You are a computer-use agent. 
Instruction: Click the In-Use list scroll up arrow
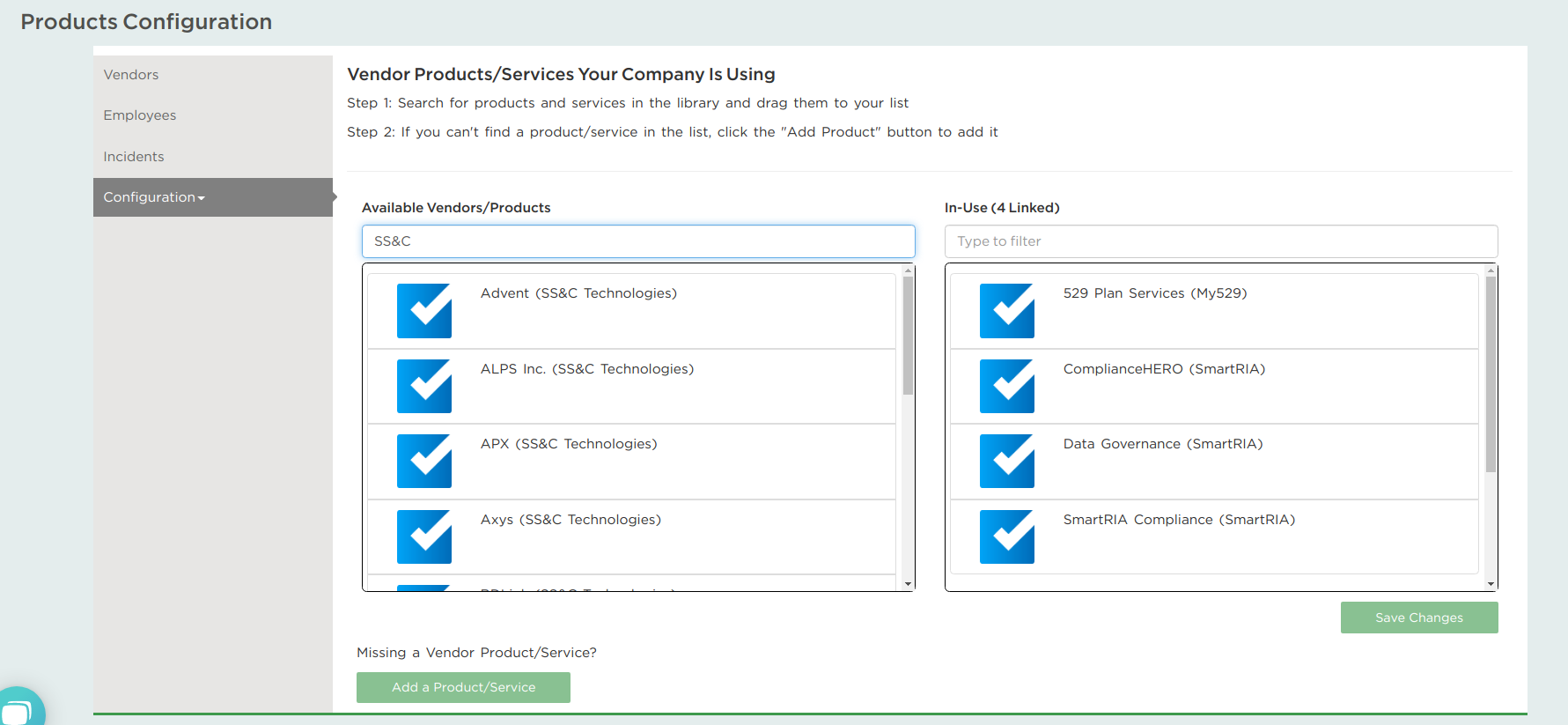click(x=1491, y=270)
